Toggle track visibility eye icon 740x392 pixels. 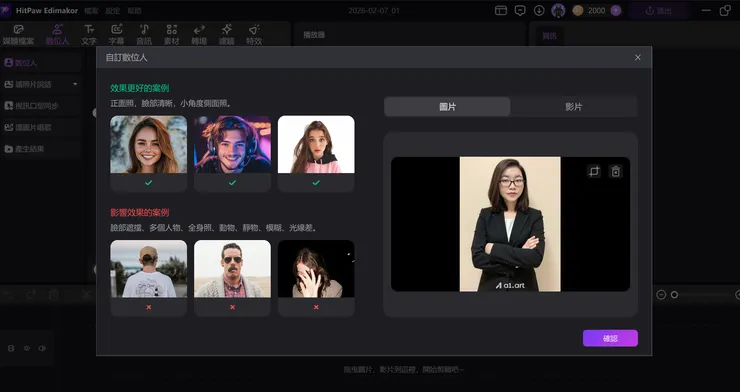coord(27,348)
